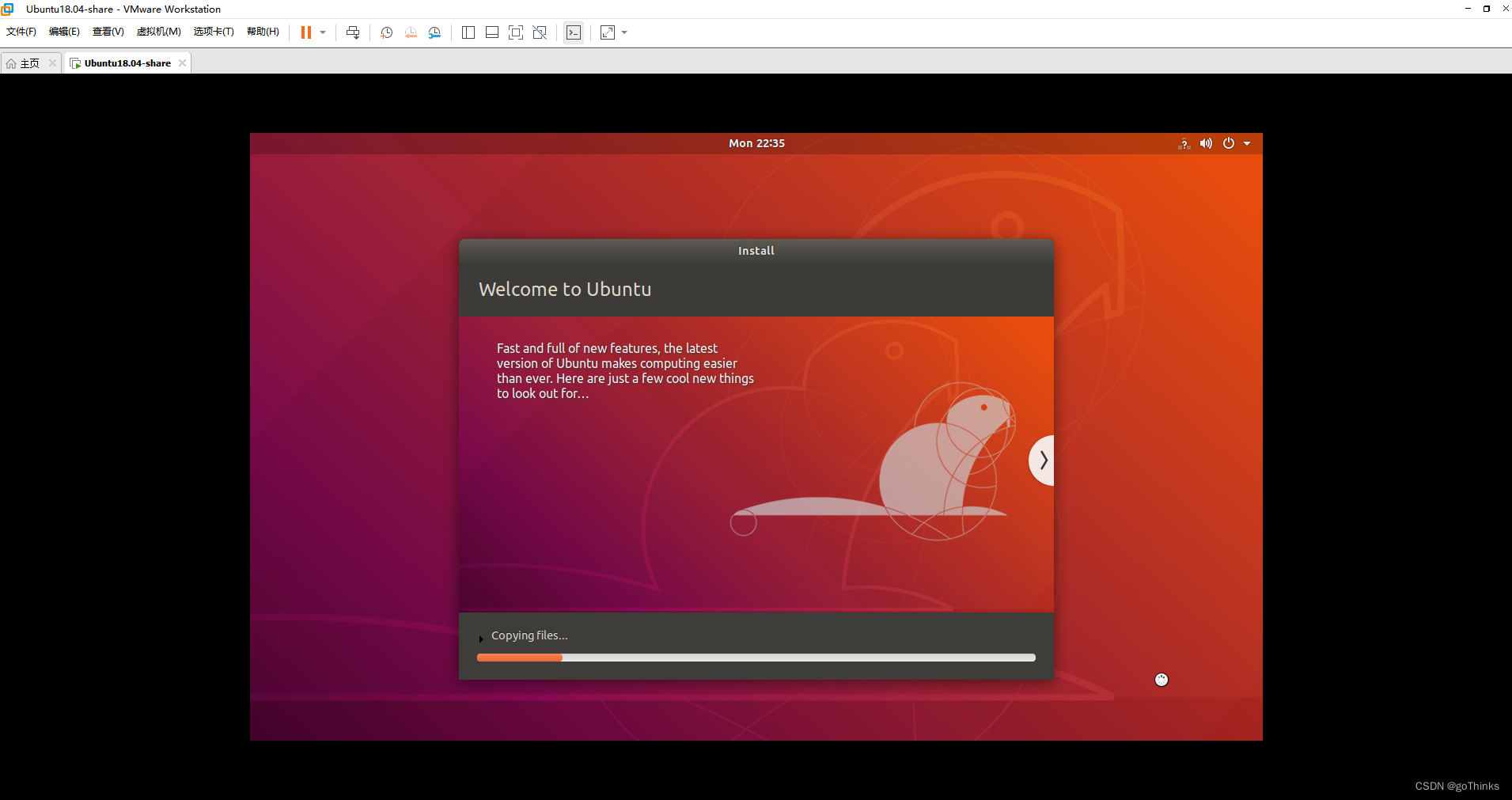This screenshot has height=800, width=1512.
Task: Open the 查看(V) menu
Action: point(108,32)
